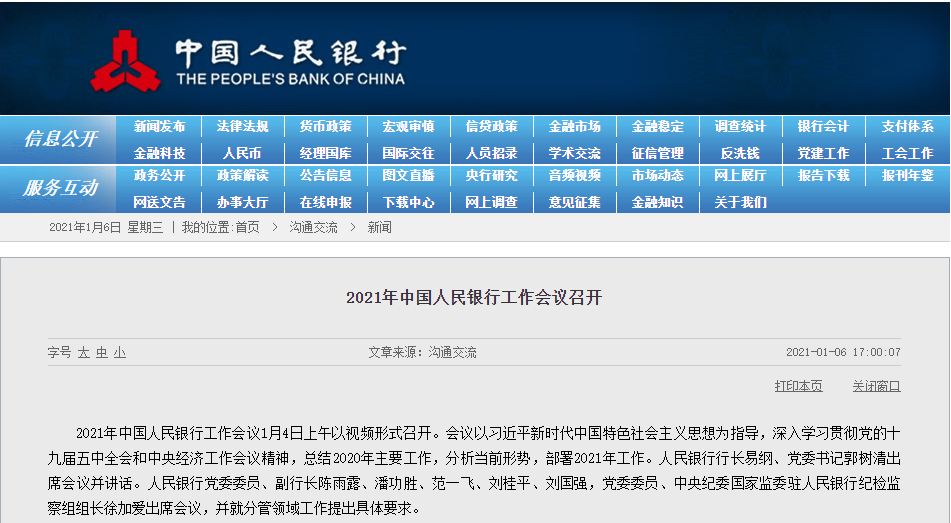
Task: Set font size to 大
Action: point(84,353)
